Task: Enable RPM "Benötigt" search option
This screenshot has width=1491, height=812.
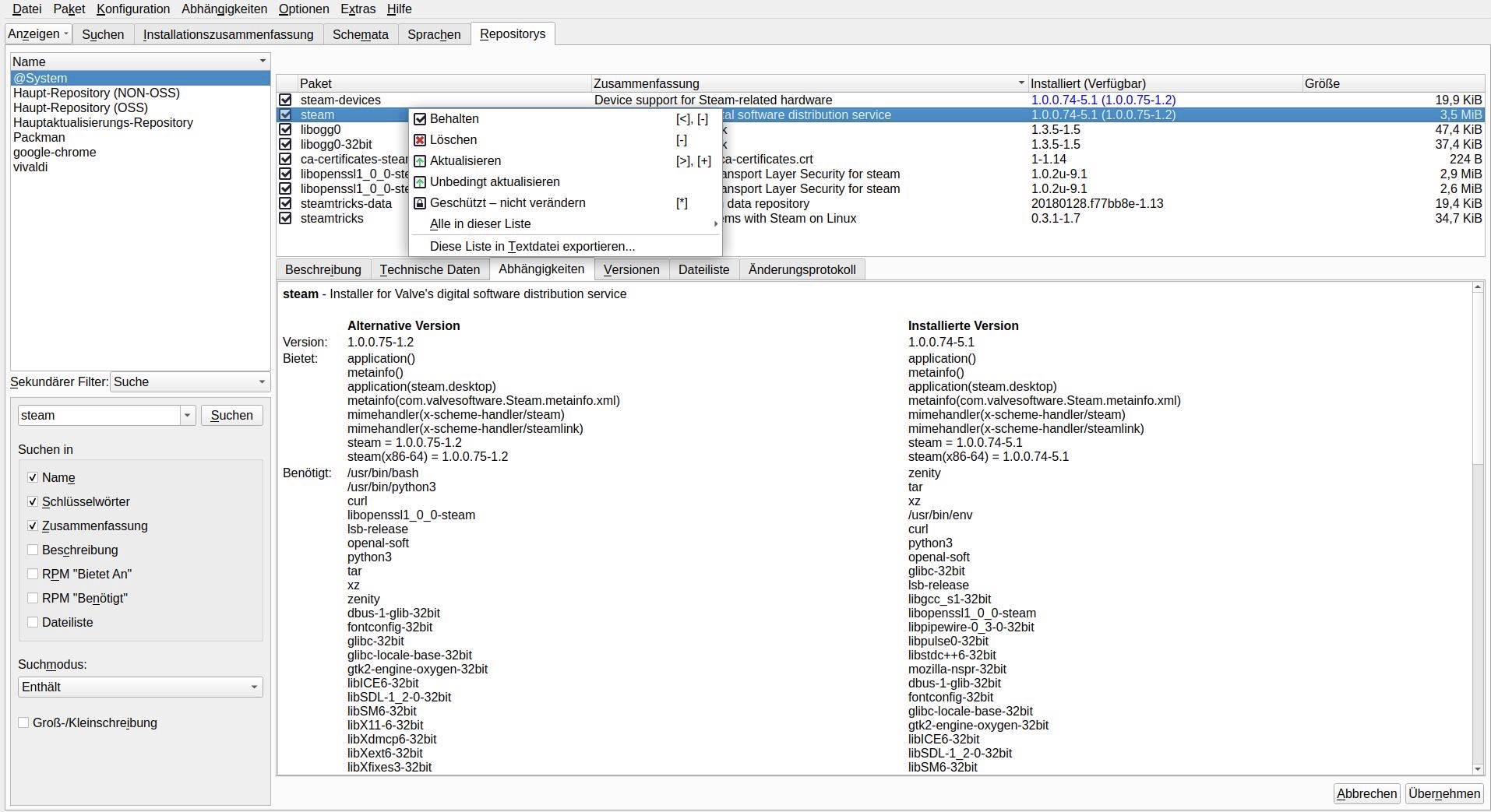Action: 33,598
